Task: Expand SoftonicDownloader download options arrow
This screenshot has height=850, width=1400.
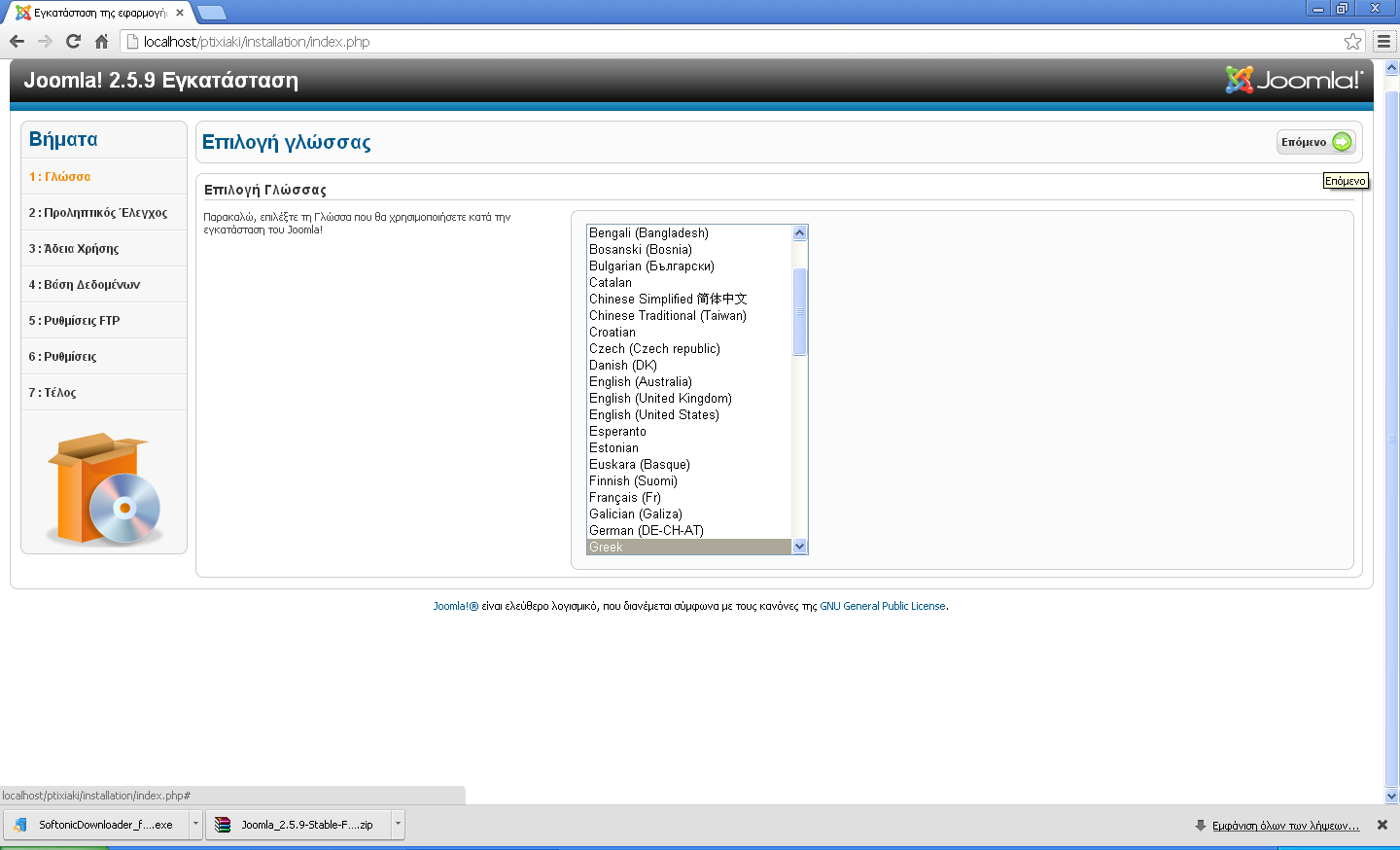Action: (195, 825)
